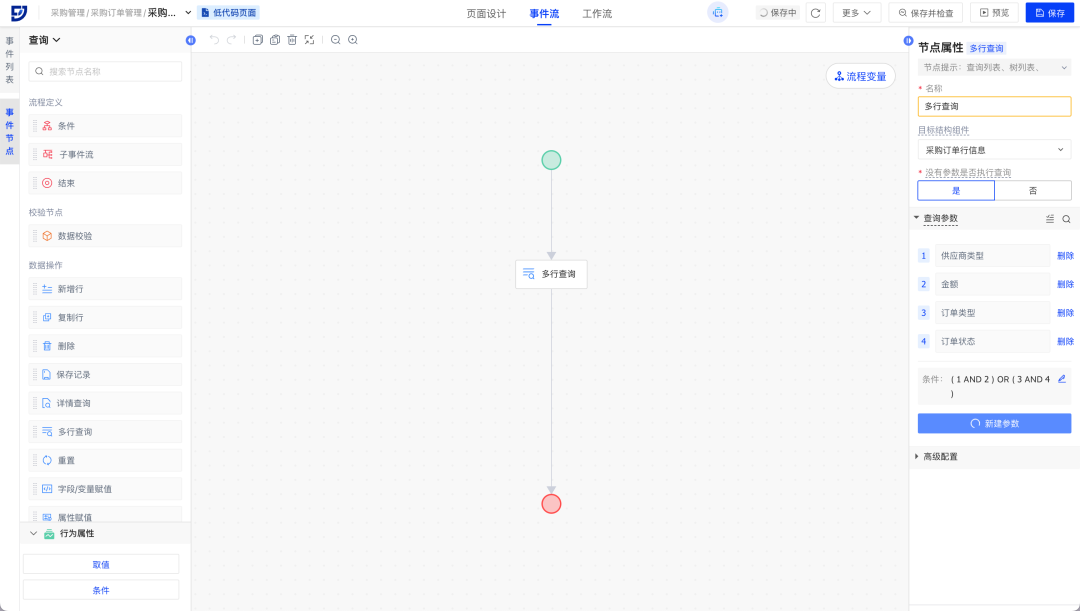
Task: Open the 更多 dropdown menu
Action: click(x=856, y=13)
